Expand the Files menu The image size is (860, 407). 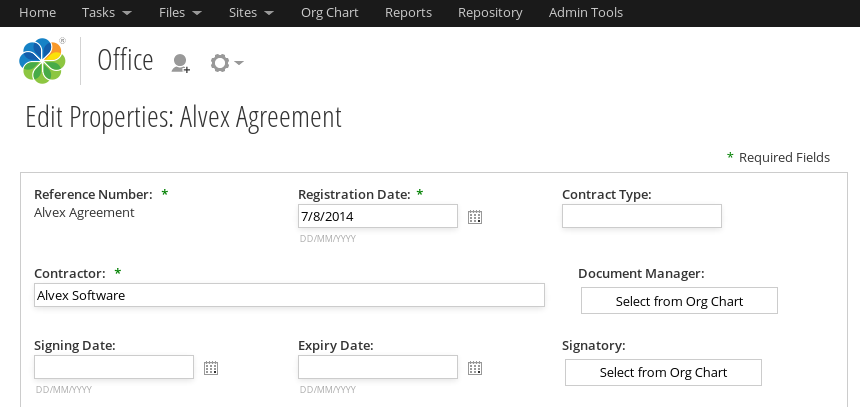pyautogui.click(x=180, y=13)
